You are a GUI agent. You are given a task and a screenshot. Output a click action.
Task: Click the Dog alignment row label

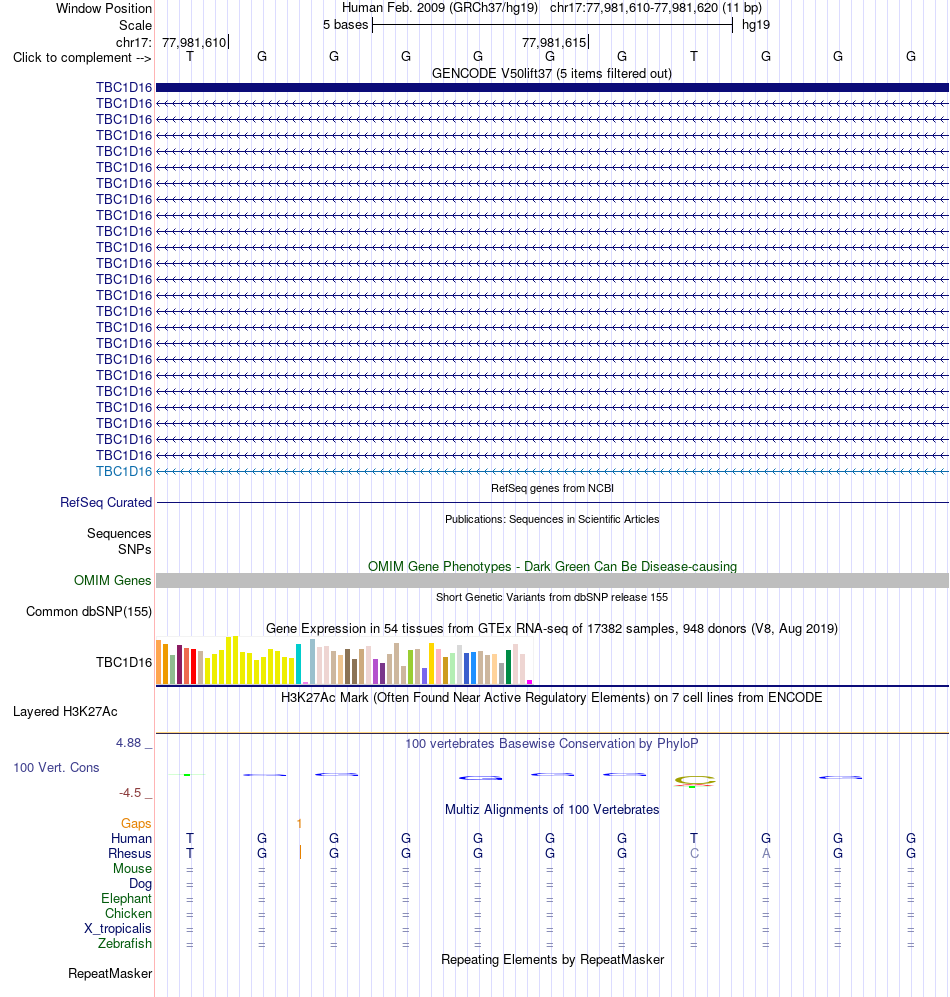[x=141, y=884]
